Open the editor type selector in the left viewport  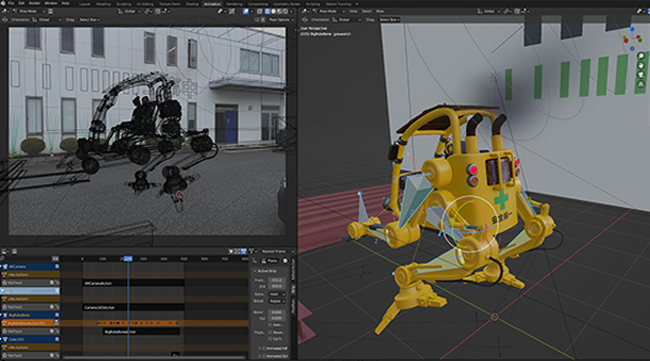pos(4,11)
